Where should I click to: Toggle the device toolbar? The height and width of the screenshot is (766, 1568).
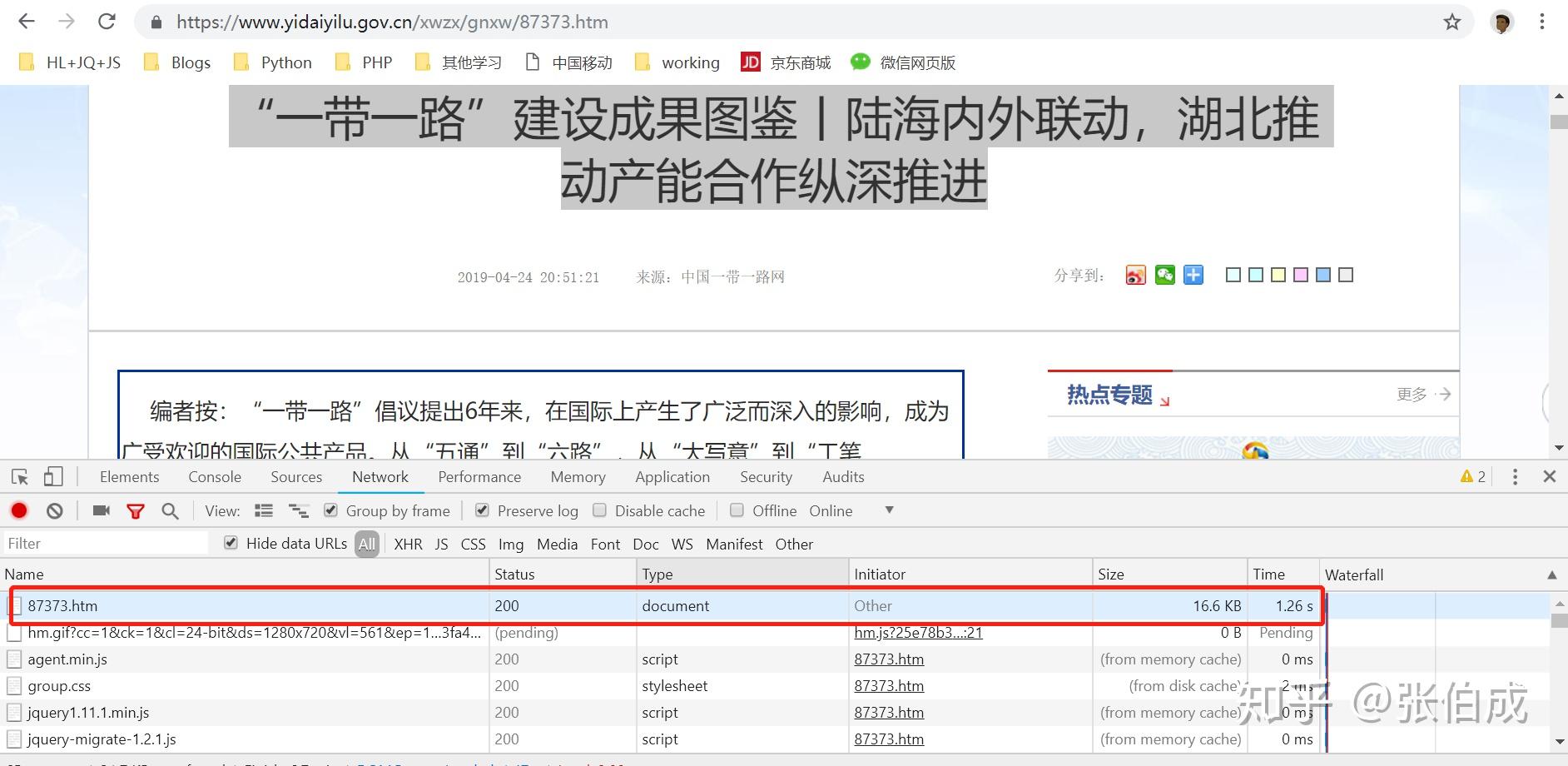pos(53,477)
